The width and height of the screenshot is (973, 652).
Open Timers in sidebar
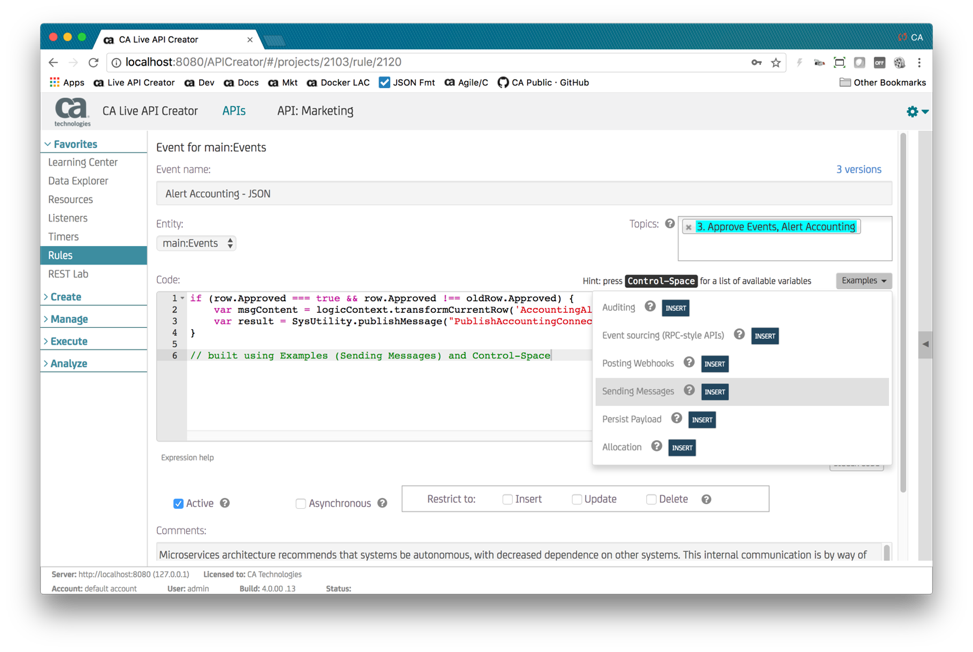click(x=63, y=236)
